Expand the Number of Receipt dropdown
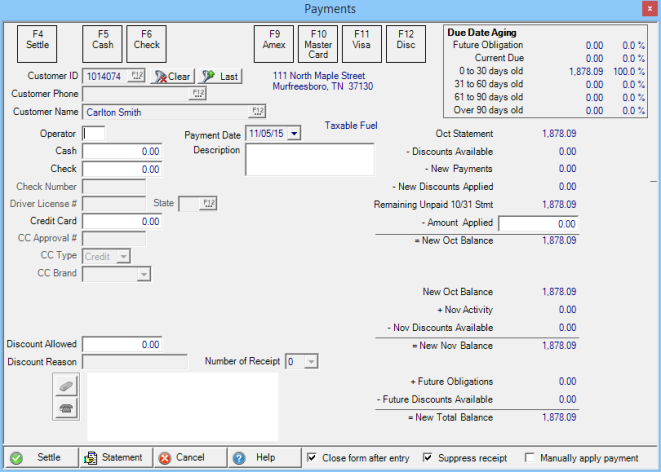Viewport: 661px width, 472px height. [x=311, y=361]
